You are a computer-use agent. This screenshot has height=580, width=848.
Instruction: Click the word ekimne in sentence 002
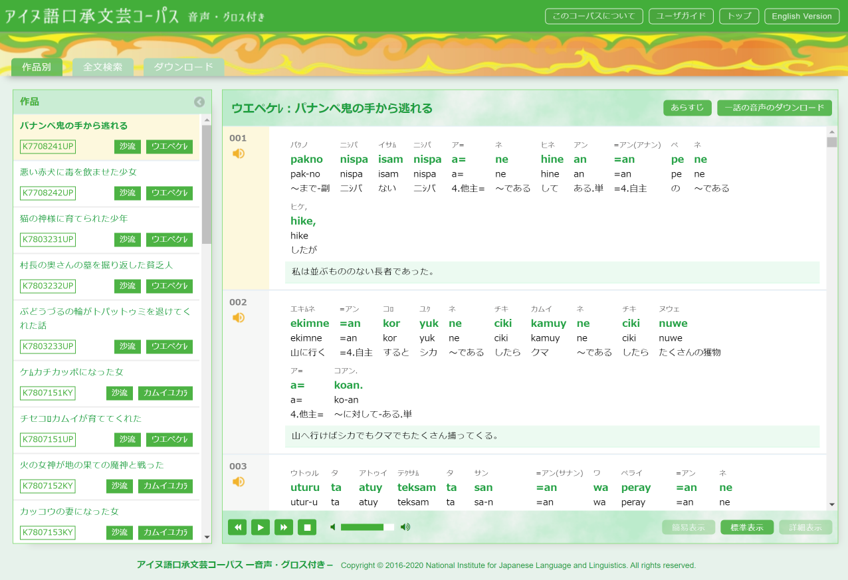(310, 324)
